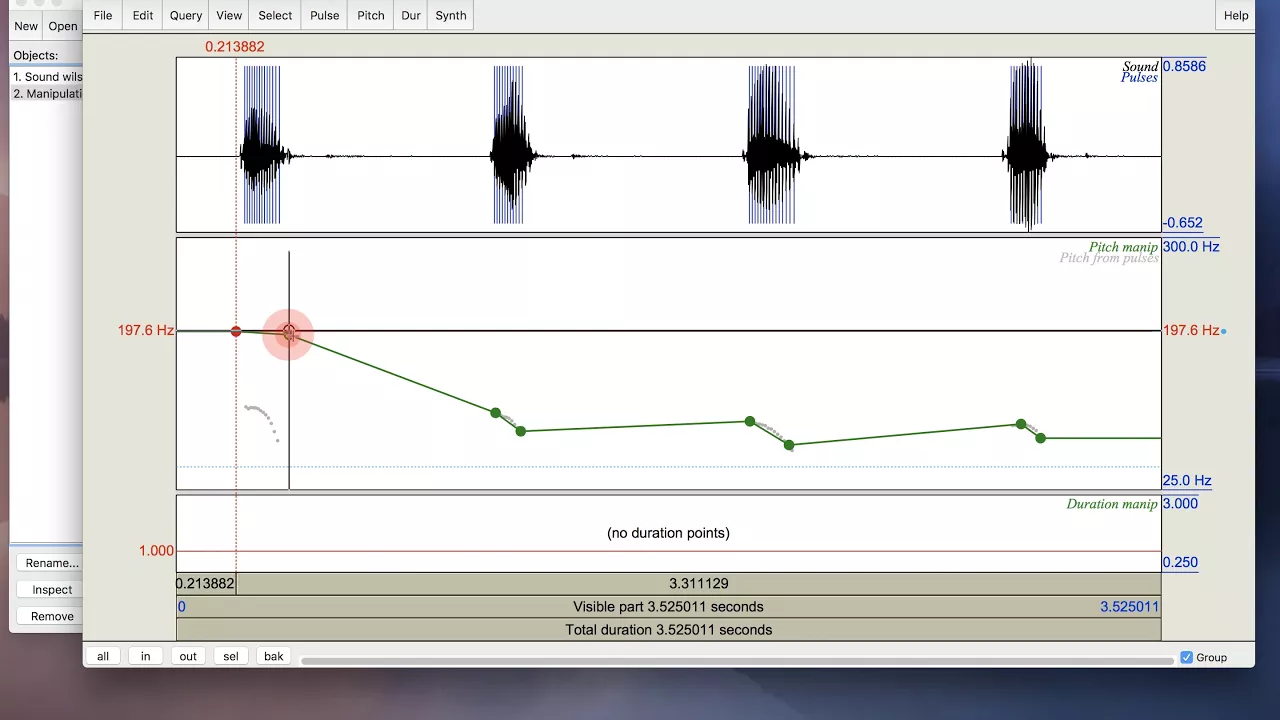This screenshot has width=1280, height=720.
Task: Click the -0.652 amplitude minimum label
Action: pos(1183,223)
